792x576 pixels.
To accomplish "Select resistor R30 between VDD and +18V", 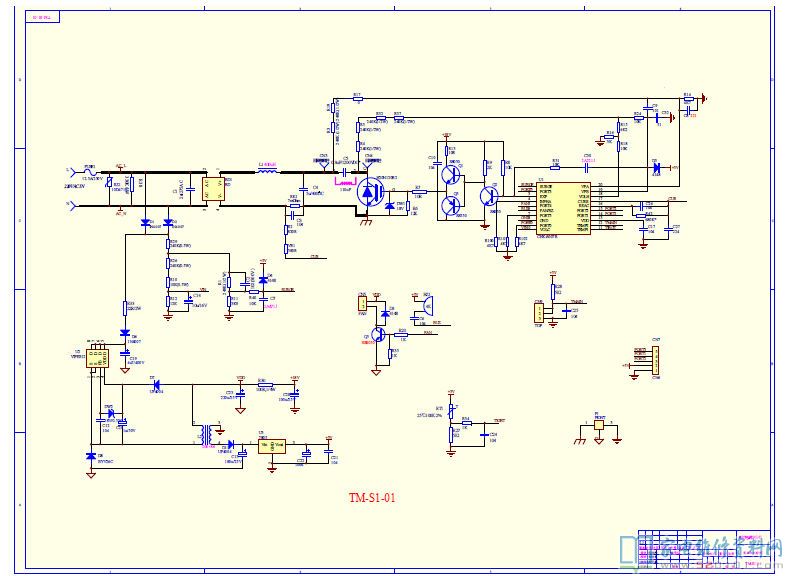I will point(264,385).
